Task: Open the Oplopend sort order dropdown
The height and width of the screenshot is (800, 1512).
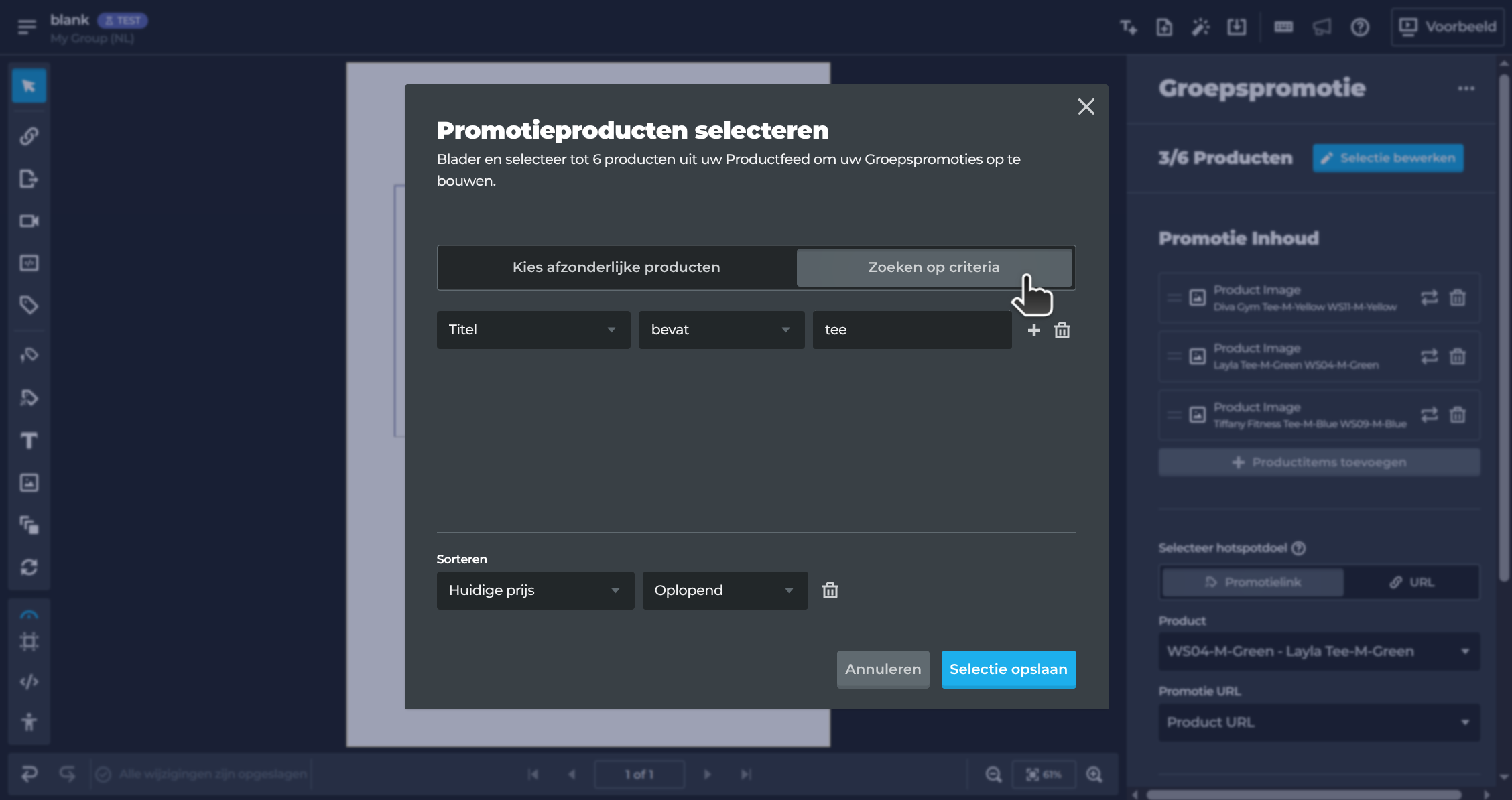Action: [725, 590]
